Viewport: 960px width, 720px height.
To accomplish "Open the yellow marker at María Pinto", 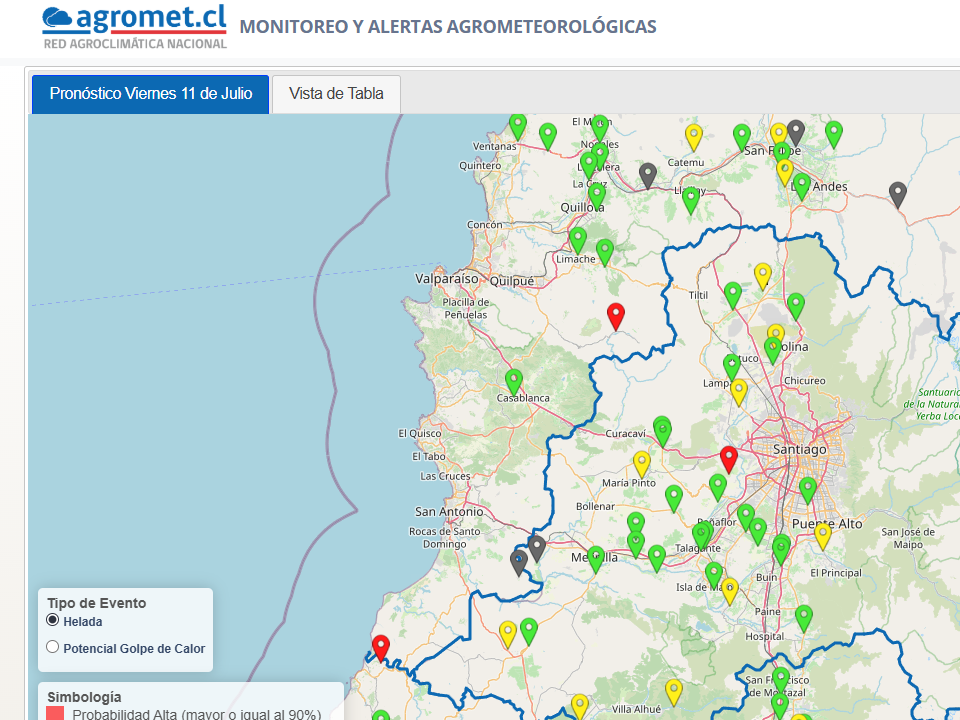I will pos(642,462).
